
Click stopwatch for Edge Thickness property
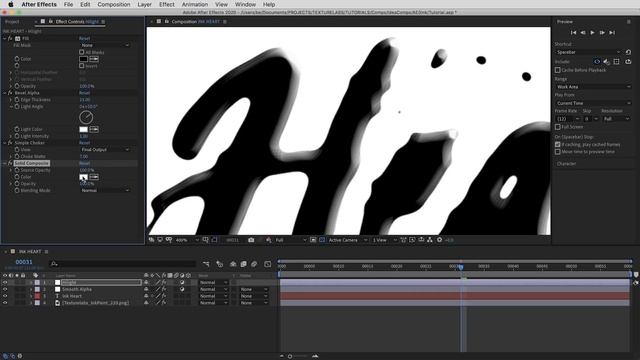click(17, 100)
